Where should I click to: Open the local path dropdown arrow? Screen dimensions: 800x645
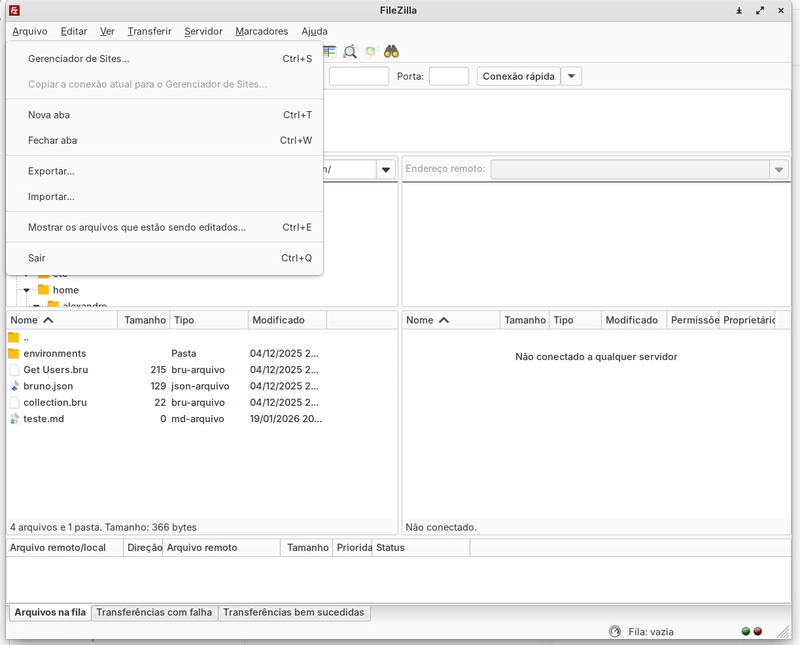tap(386, 169)
